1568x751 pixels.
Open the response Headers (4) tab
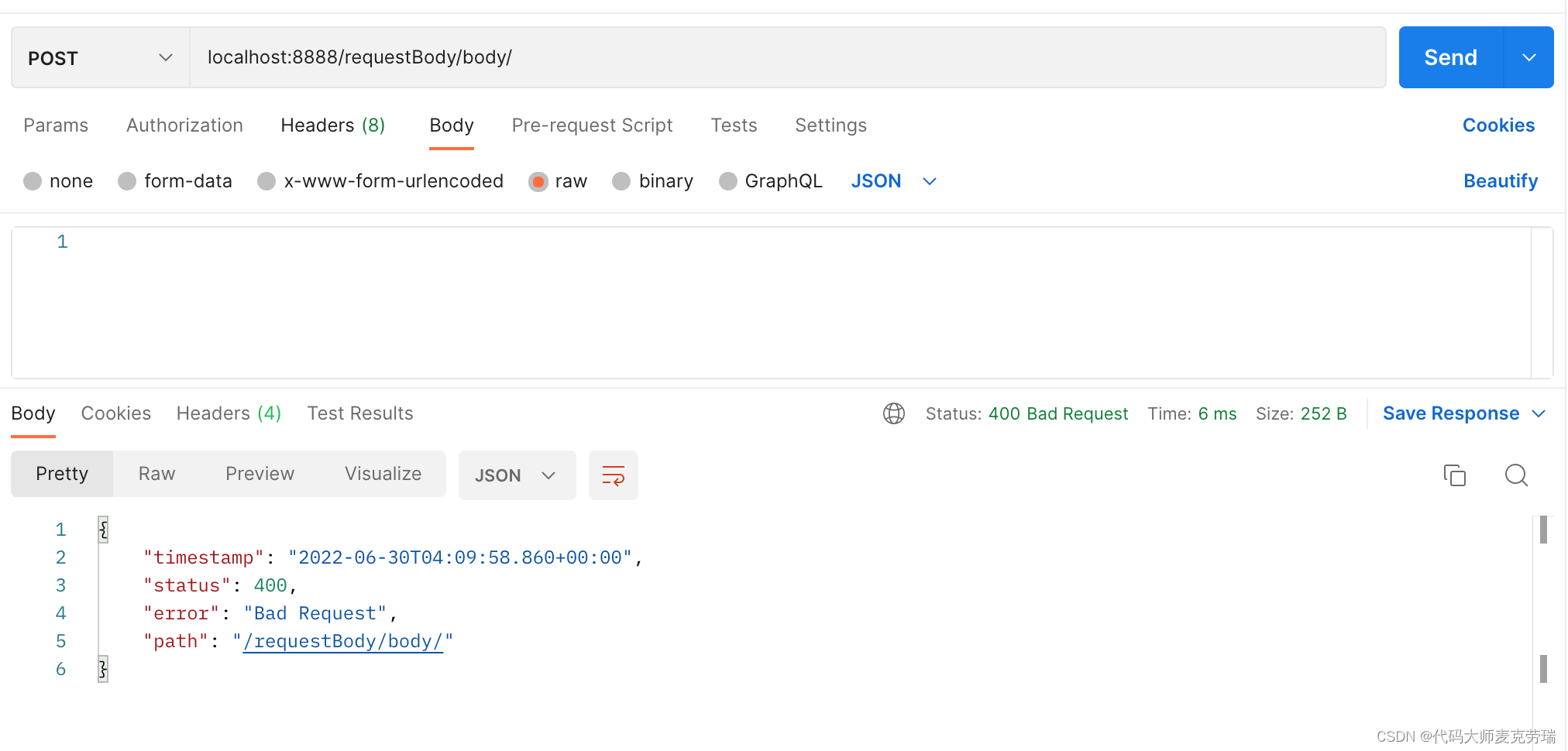coord(229,413)
